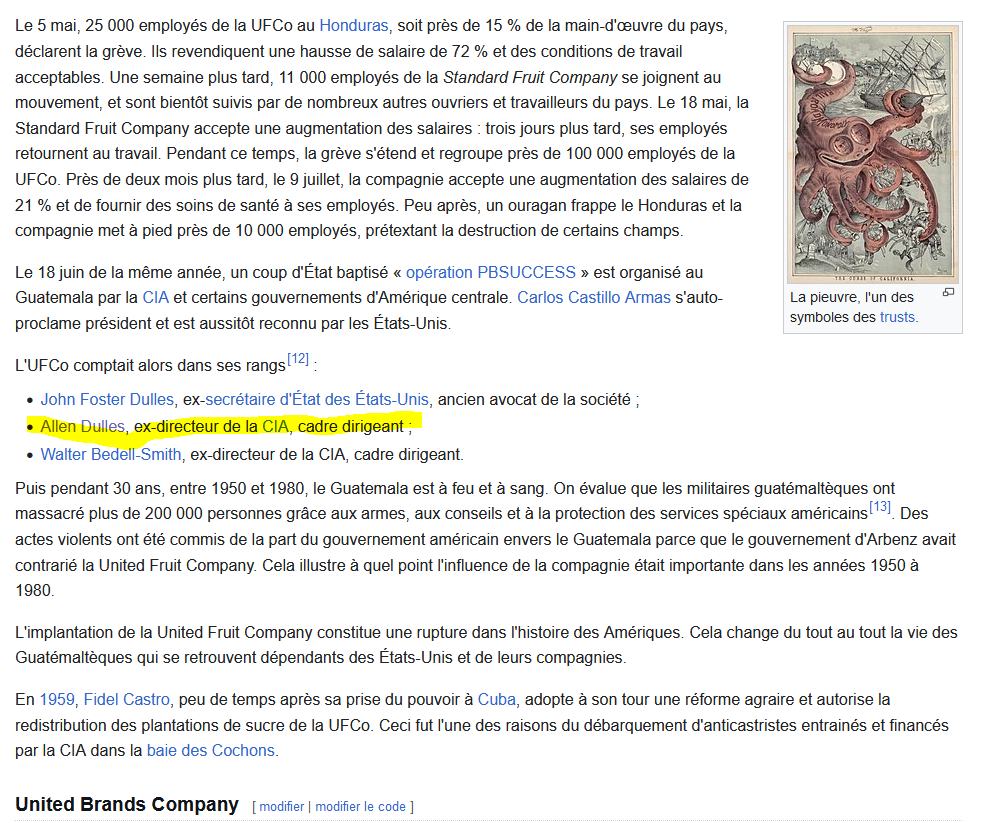Open CIA link in Allen Dulles row
990x823 pixels.
pos(276,427)
